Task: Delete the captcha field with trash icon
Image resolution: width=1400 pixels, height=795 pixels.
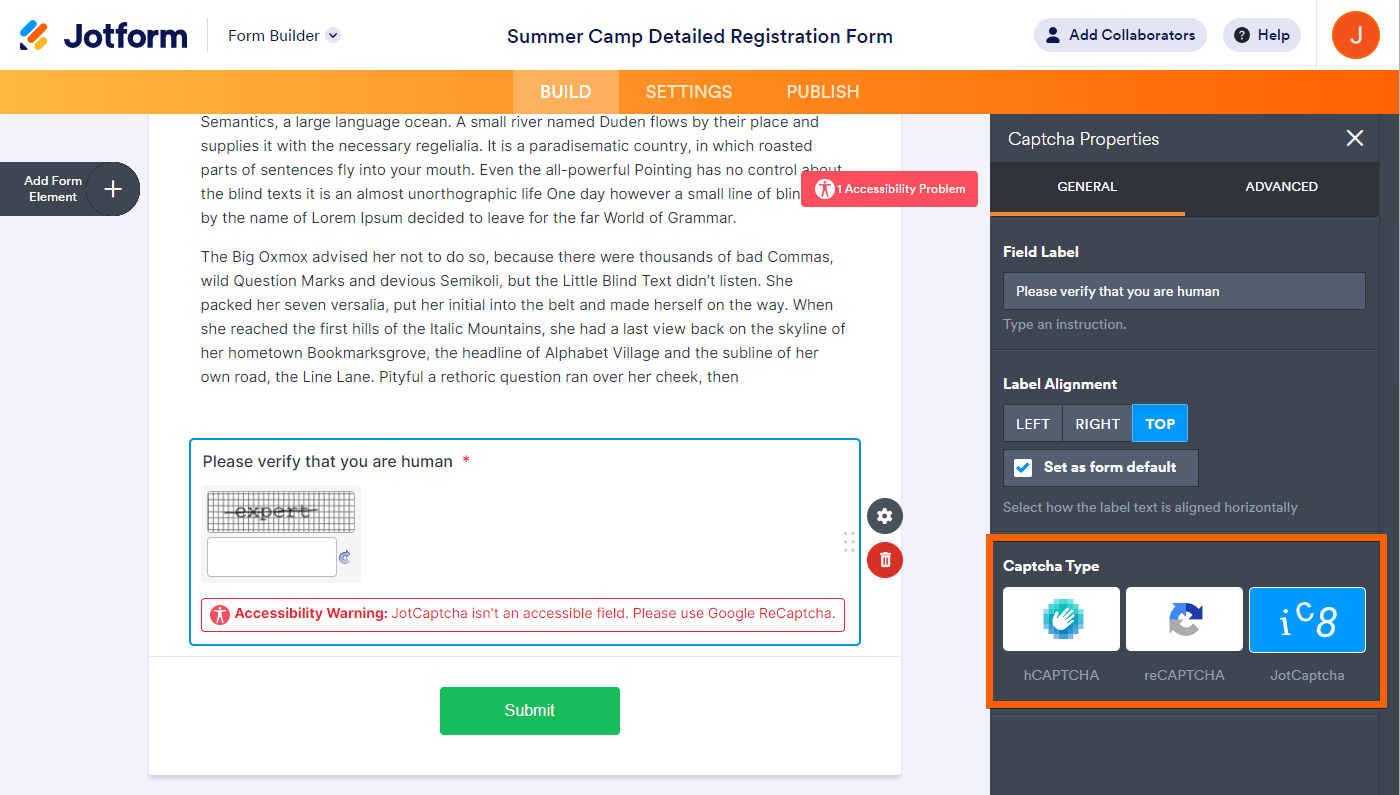Action: (x=884, y=560)
